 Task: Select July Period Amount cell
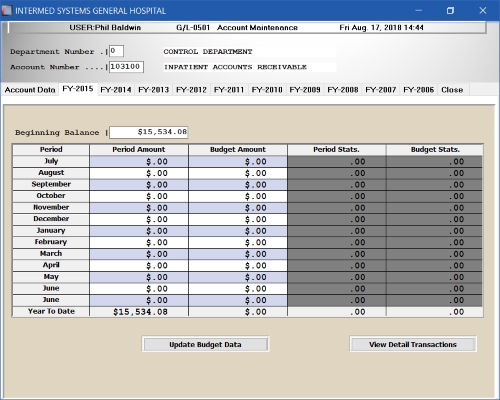point(139,162)
